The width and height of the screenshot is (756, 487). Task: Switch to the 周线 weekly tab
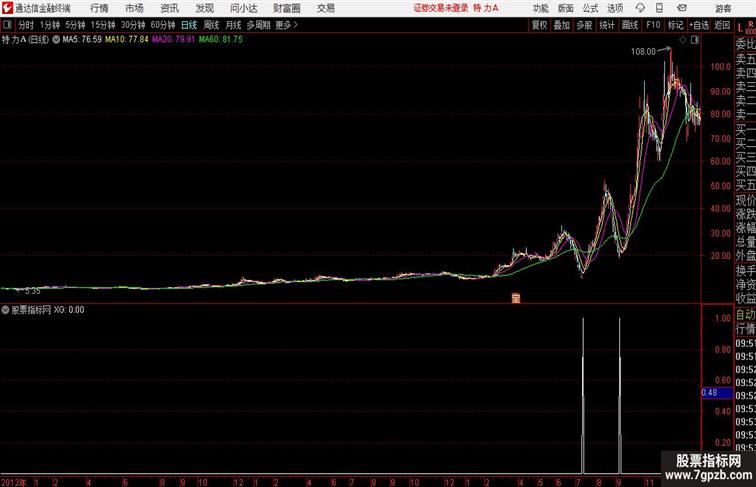[x=211, y=25]
